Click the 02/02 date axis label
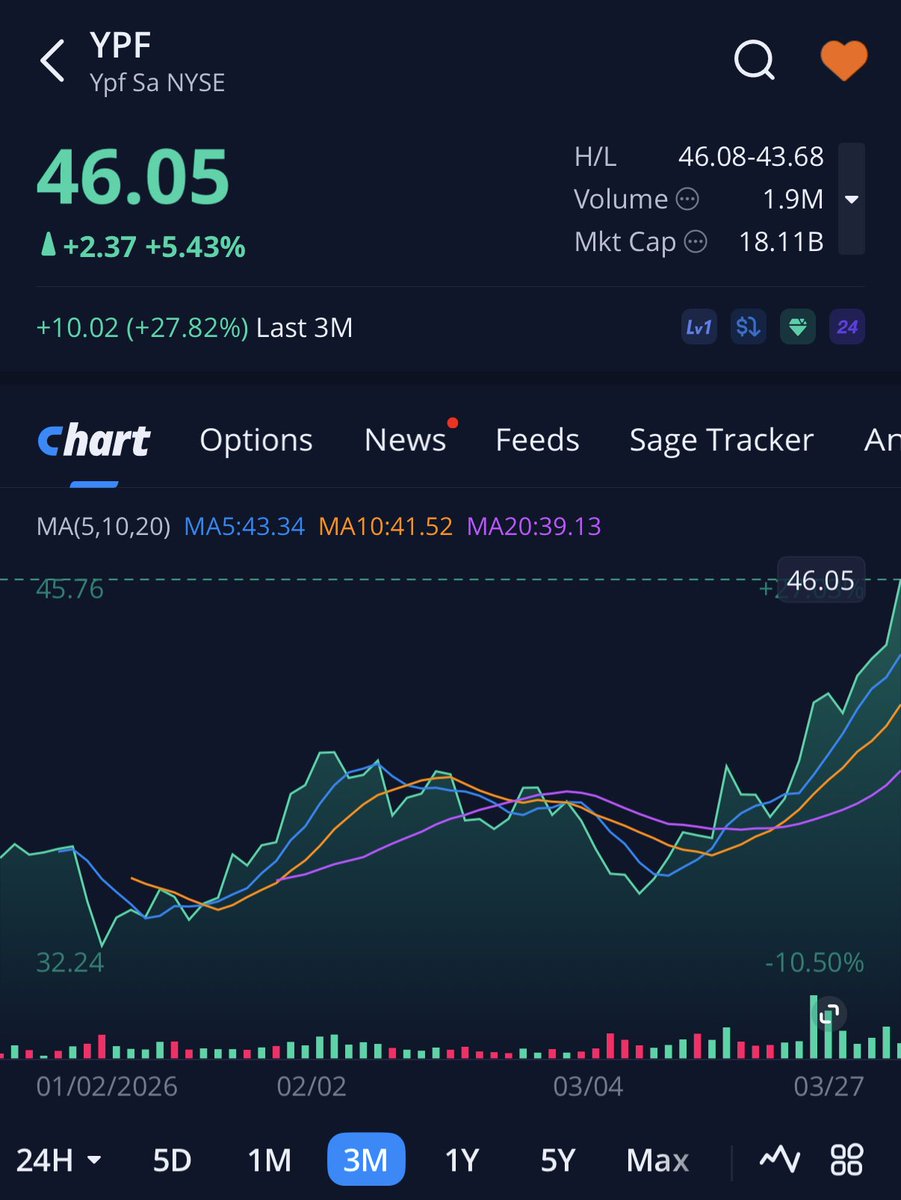Screen dimensions: 901x1200 point(312,1086)
